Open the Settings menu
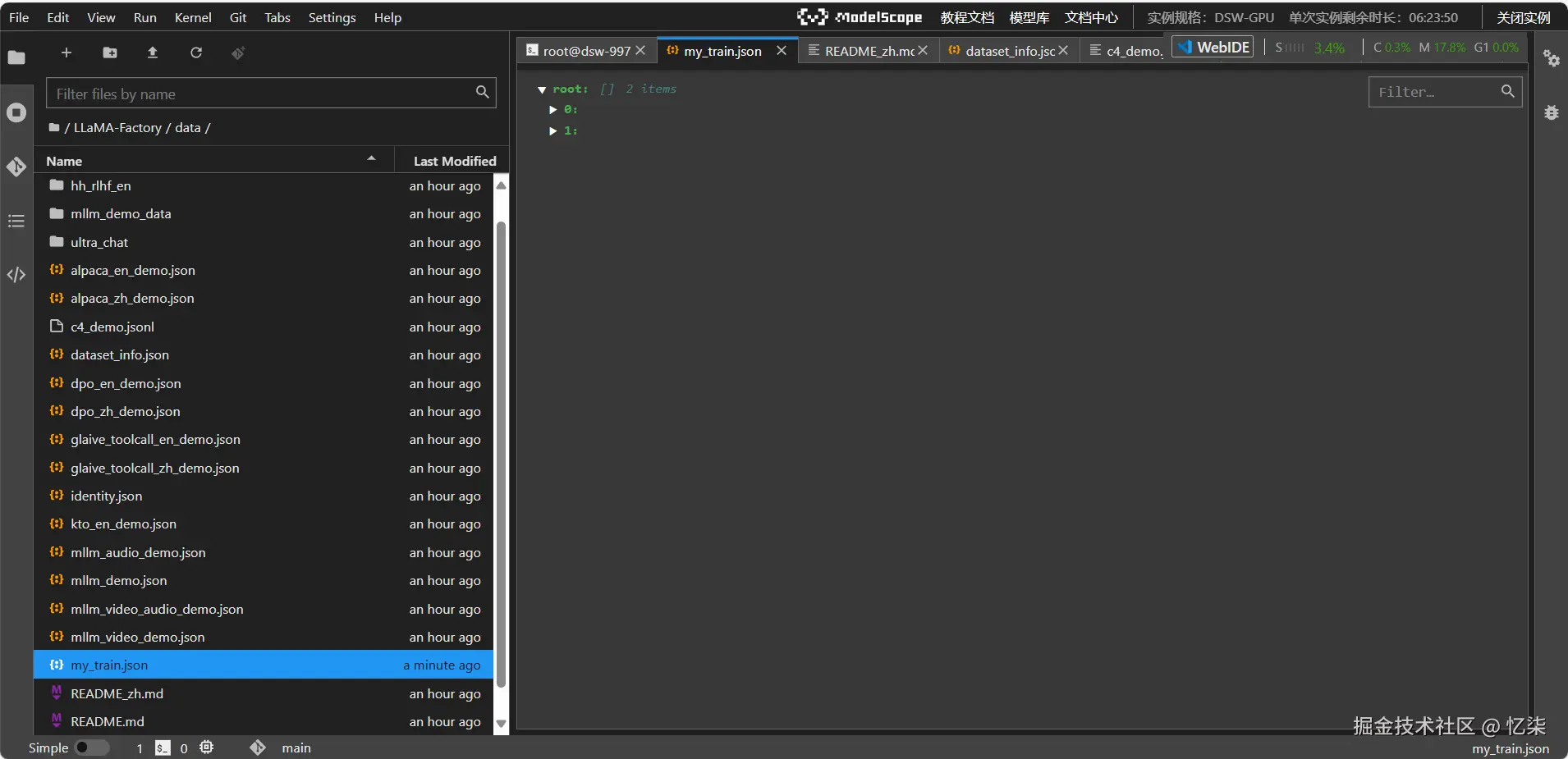The height and width of the screenshot is (759, 1568). pos(332,17)
